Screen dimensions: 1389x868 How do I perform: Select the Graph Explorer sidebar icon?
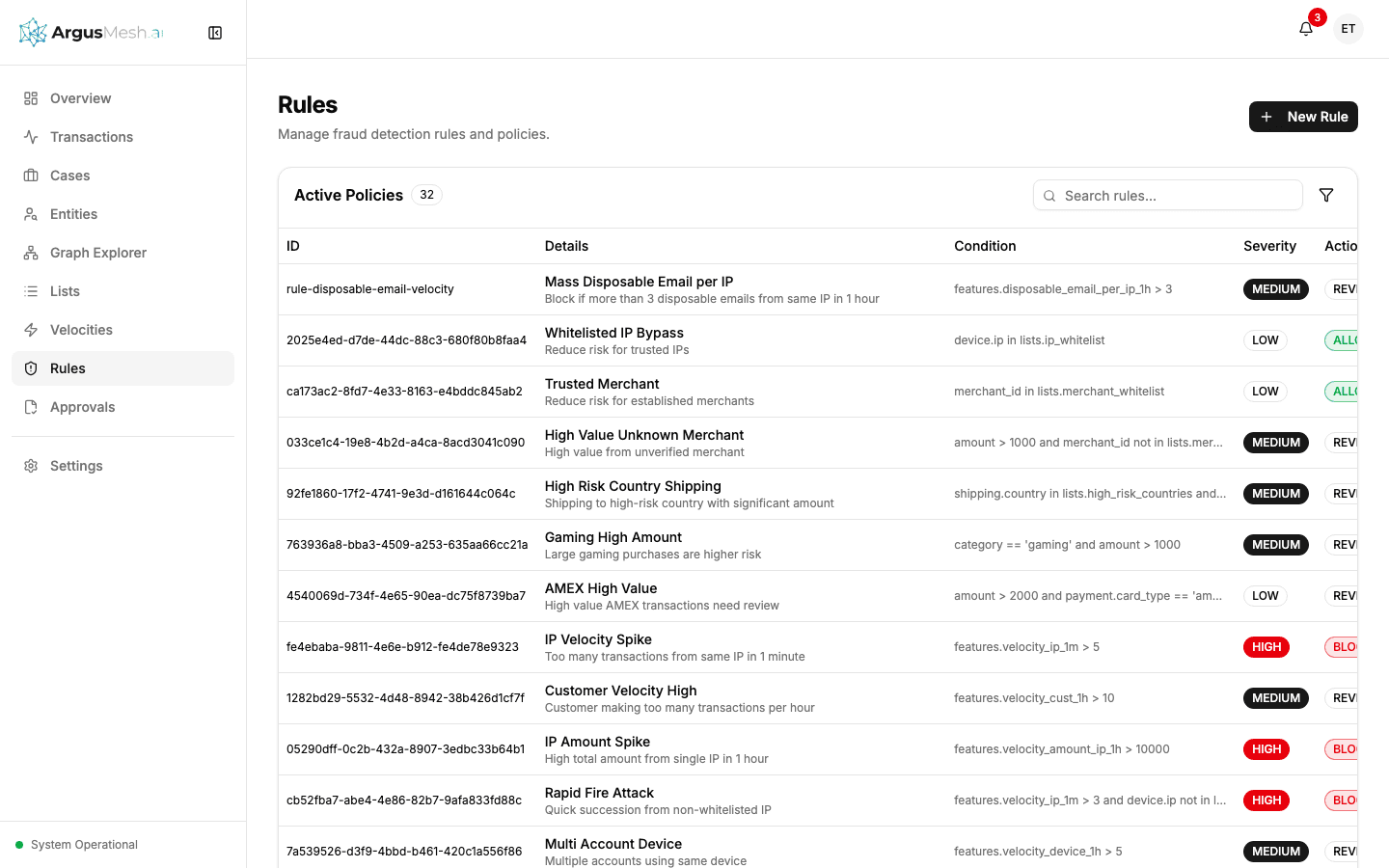coord(31,252)
